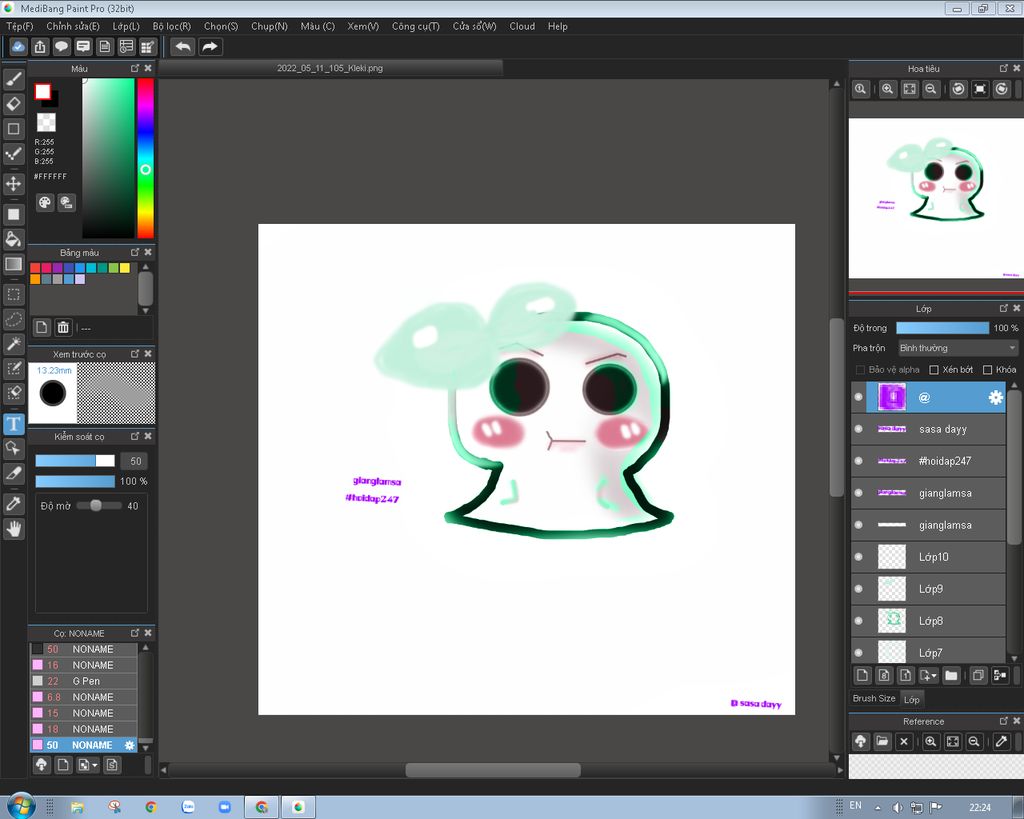Select the sasa dayy layer
The image size is (1024, 819).
pyautogui.click(x=935, y=429)
